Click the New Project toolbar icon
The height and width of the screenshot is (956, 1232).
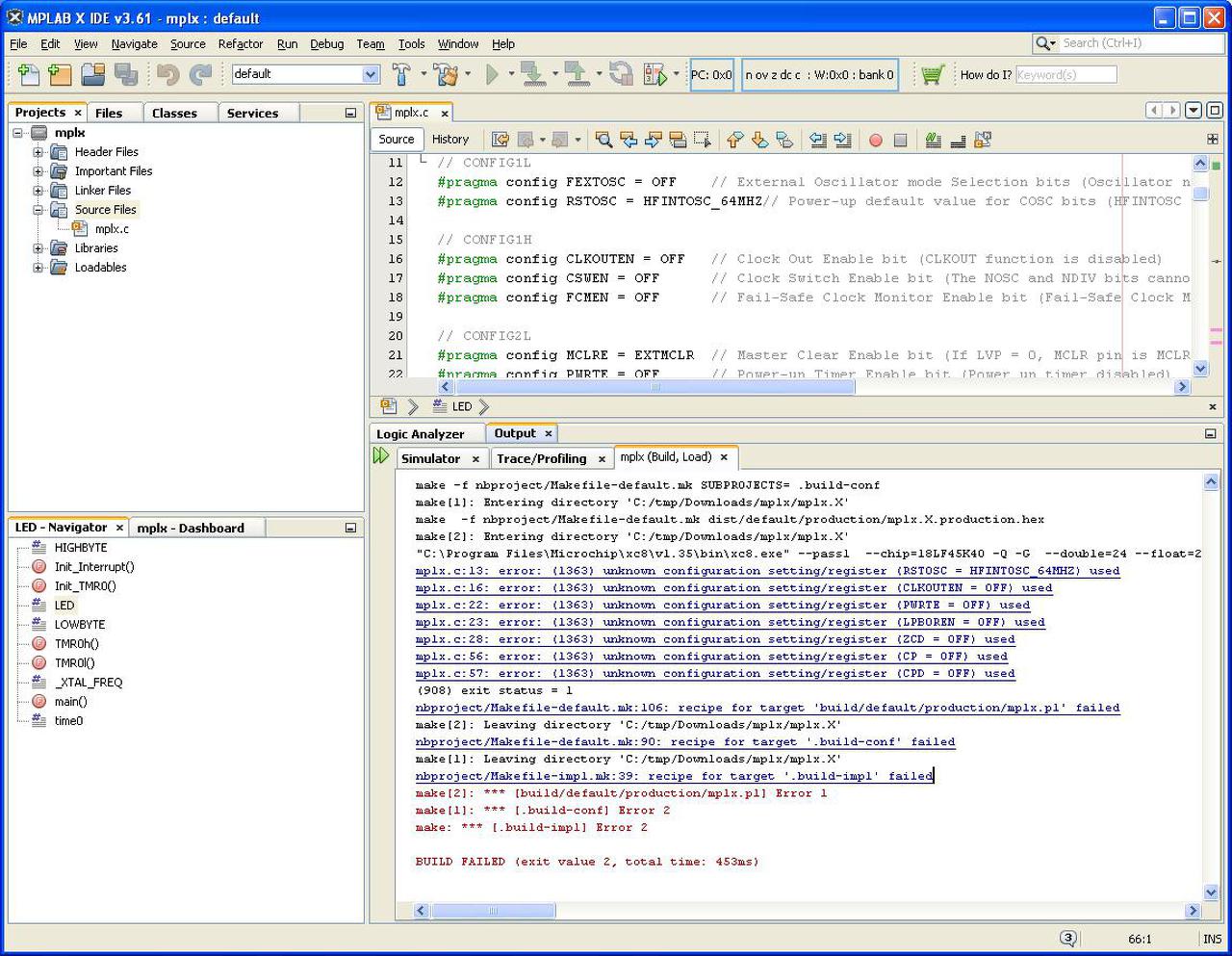60,74
